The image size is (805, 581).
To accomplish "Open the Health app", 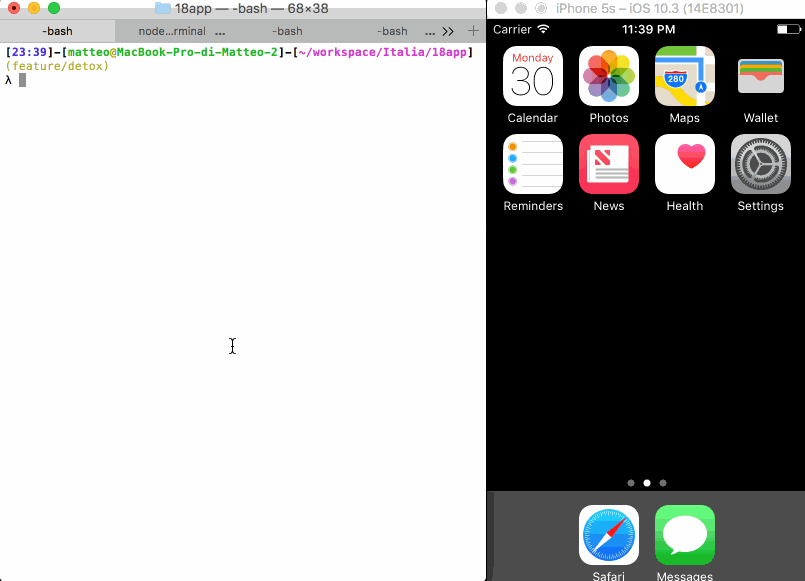I will pos(684,164).
